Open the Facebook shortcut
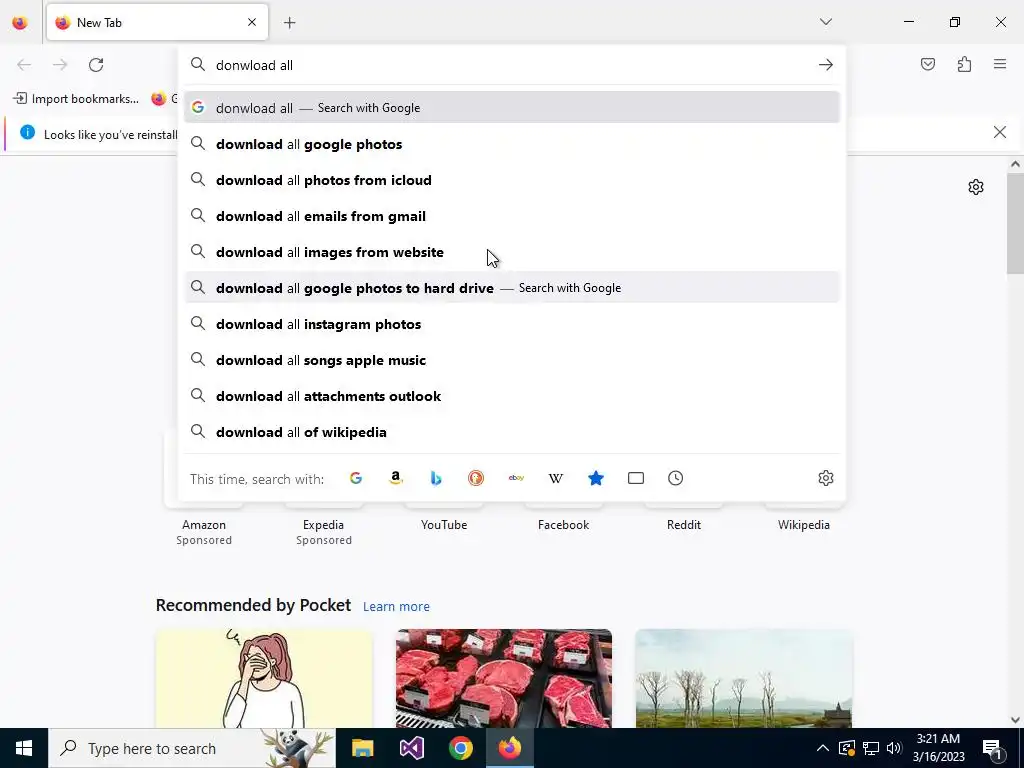The image size is (1024, 768). pyautogui.click(x=563, y=524)
